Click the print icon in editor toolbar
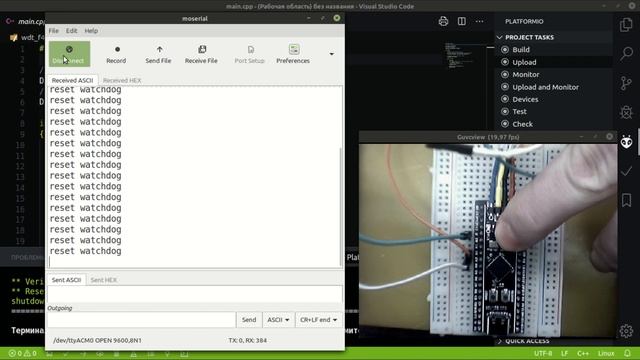The width and height of the screenshot is (640, 360). pos(443,21)
